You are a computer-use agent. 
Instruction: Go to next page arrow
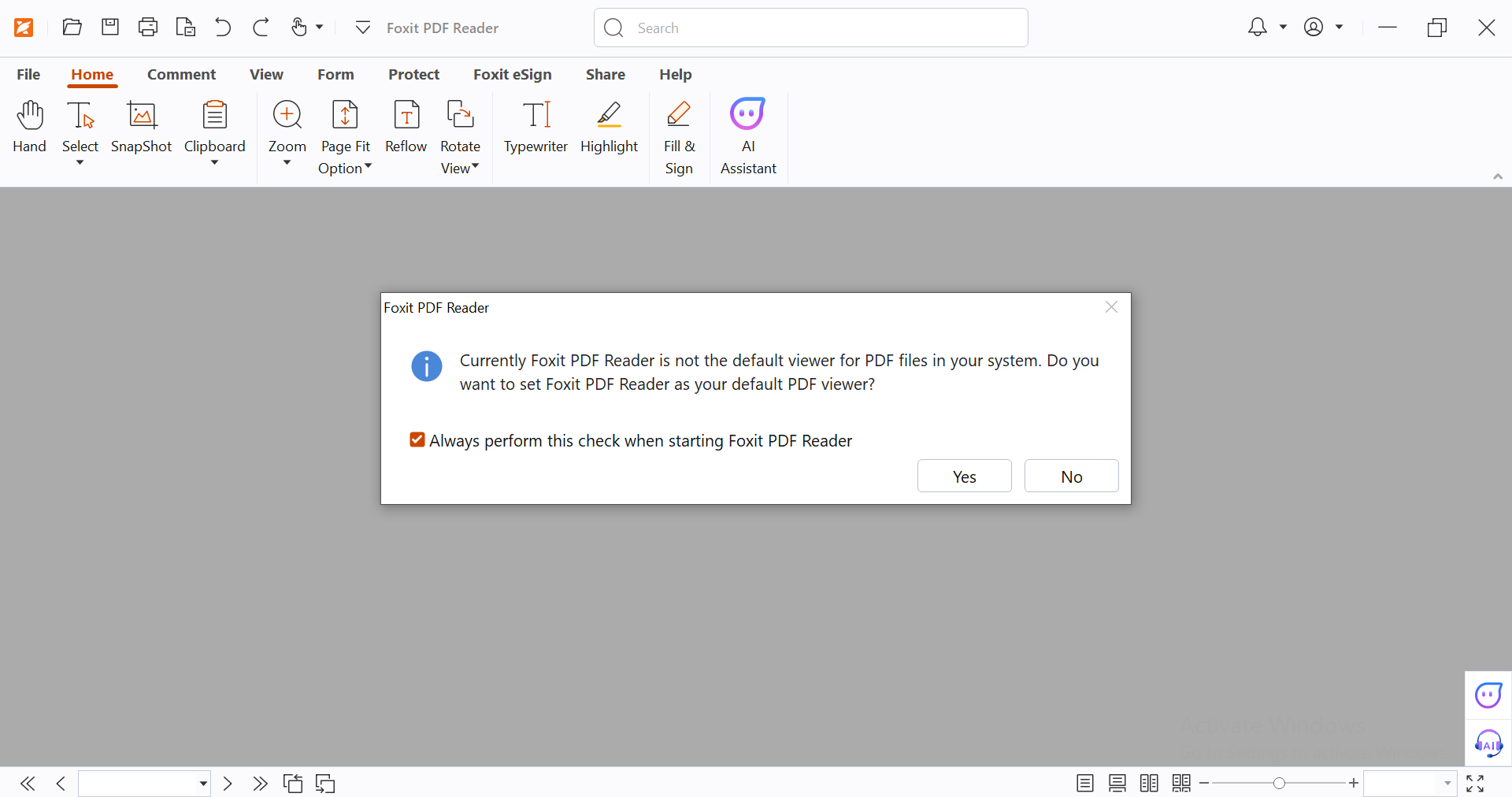tap(228, 784)
